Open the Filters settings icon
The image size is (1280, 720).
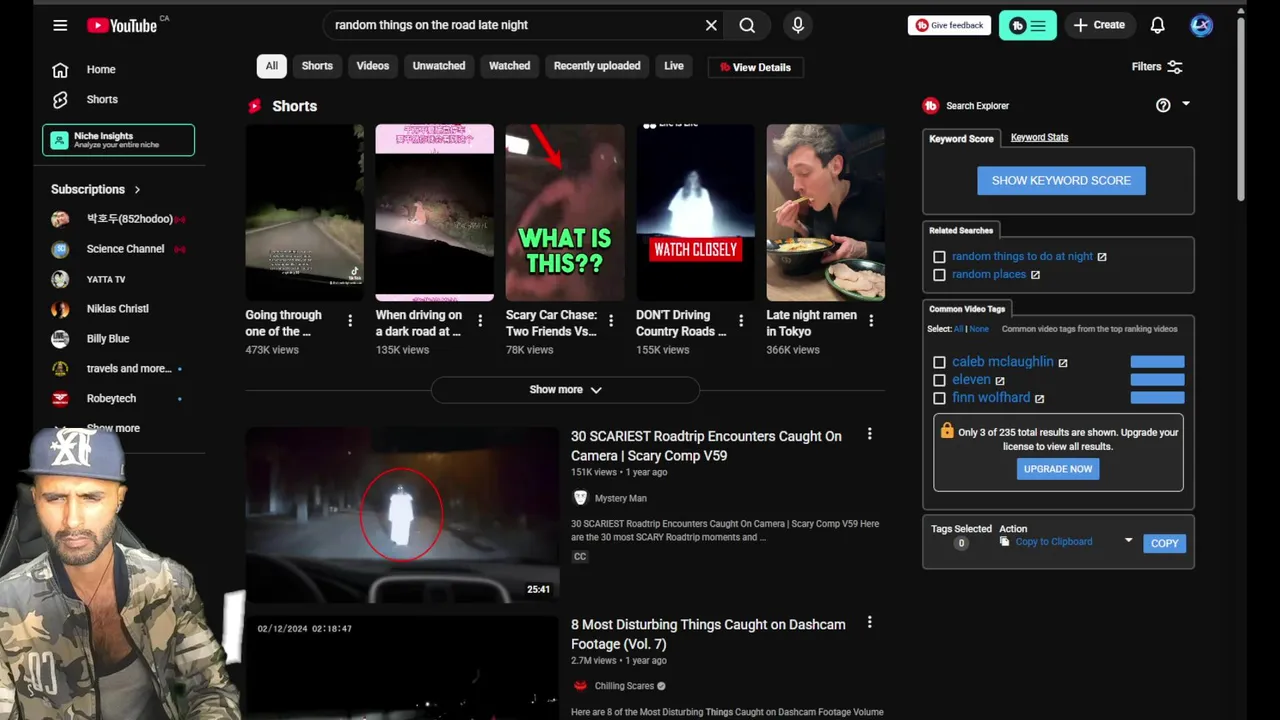[1175, 67]
